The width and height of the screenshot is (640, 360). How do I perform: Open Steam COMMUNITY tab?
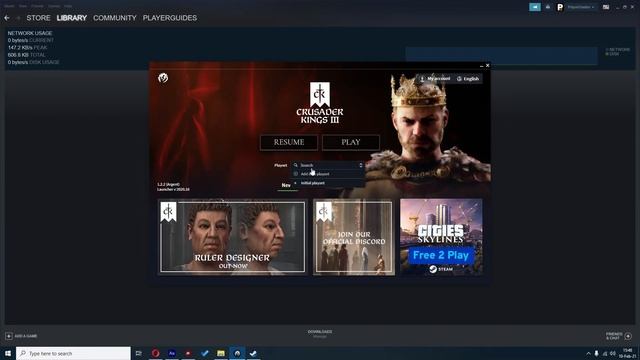tap(115, 18)
